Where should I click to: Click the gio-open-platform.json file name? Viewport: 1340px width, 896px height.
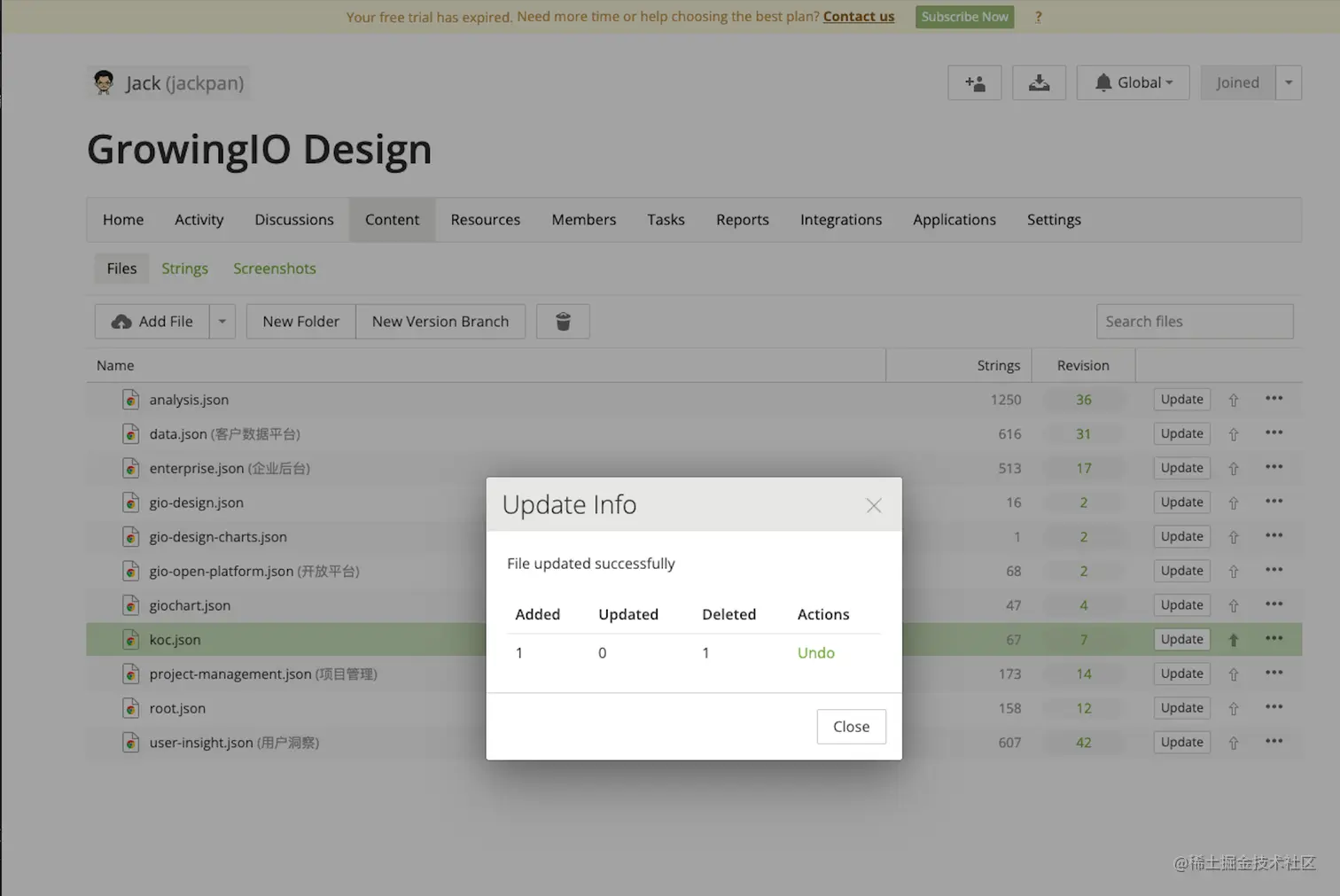[x=221, y=572]
